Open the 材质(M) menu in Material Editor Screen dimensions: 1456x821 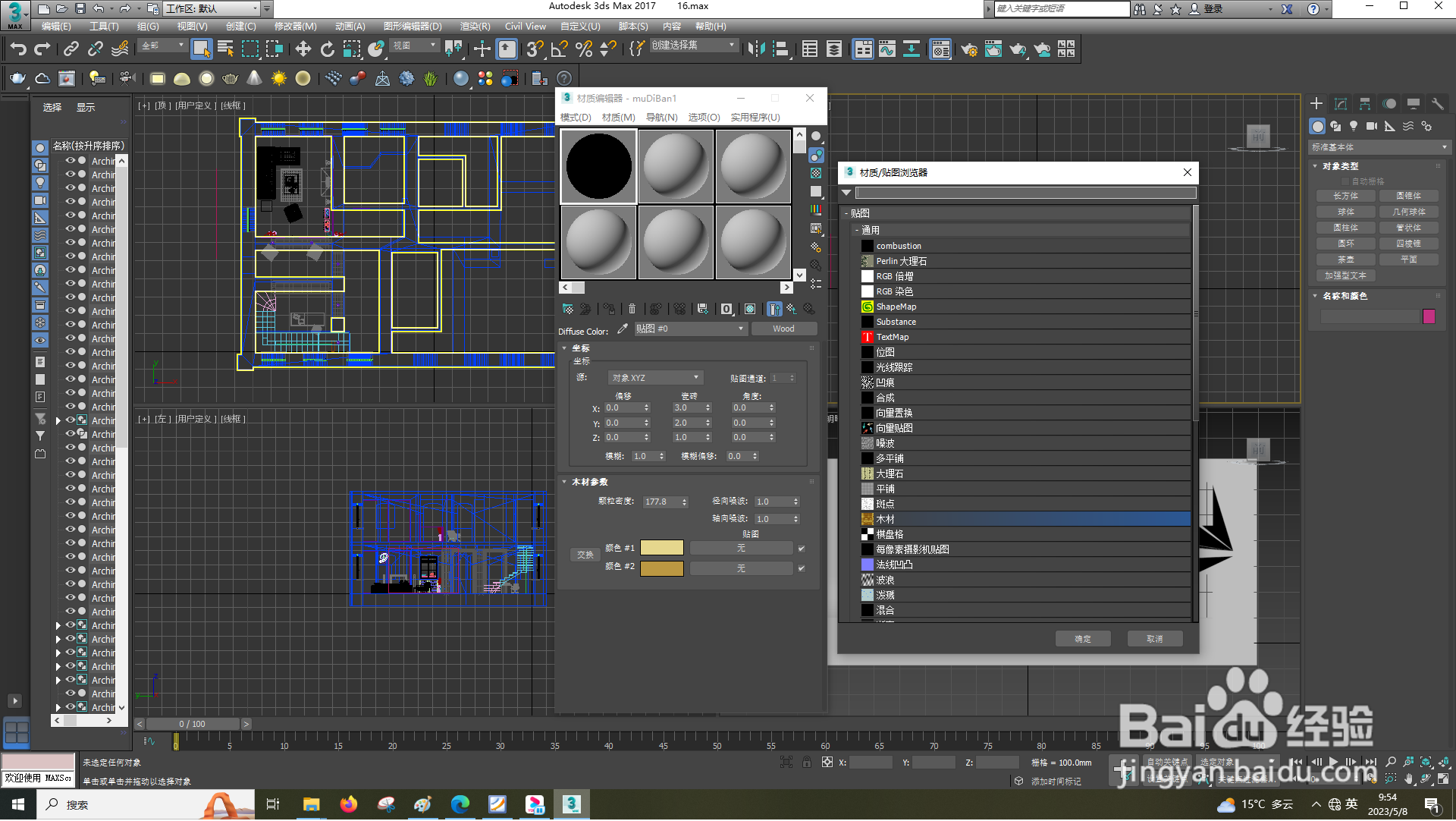coord(618,117)
